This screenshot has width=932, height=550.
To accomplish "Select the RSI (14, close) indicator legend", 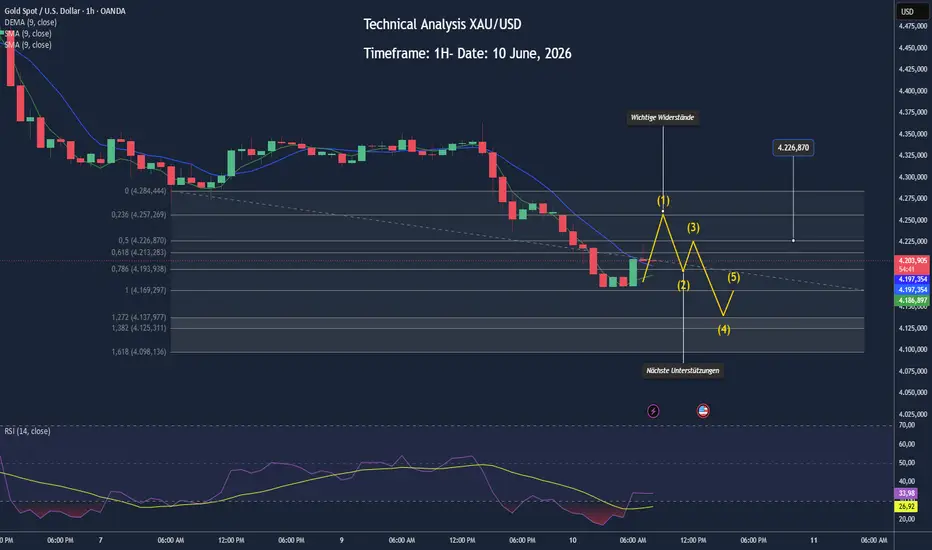I will 27,430.
